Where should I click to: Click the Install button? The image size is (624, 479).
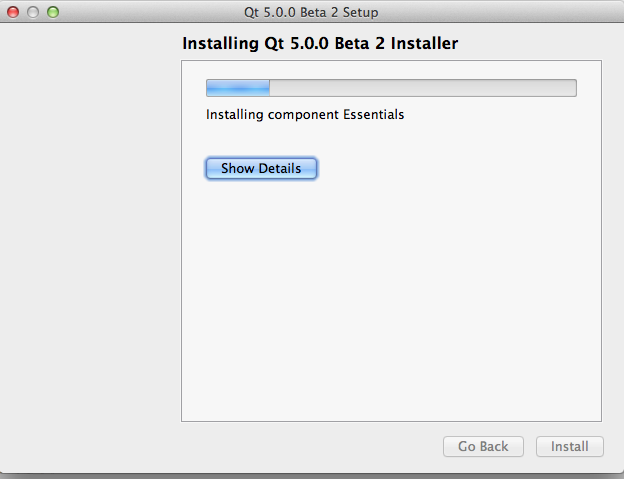tap(570, 447)
